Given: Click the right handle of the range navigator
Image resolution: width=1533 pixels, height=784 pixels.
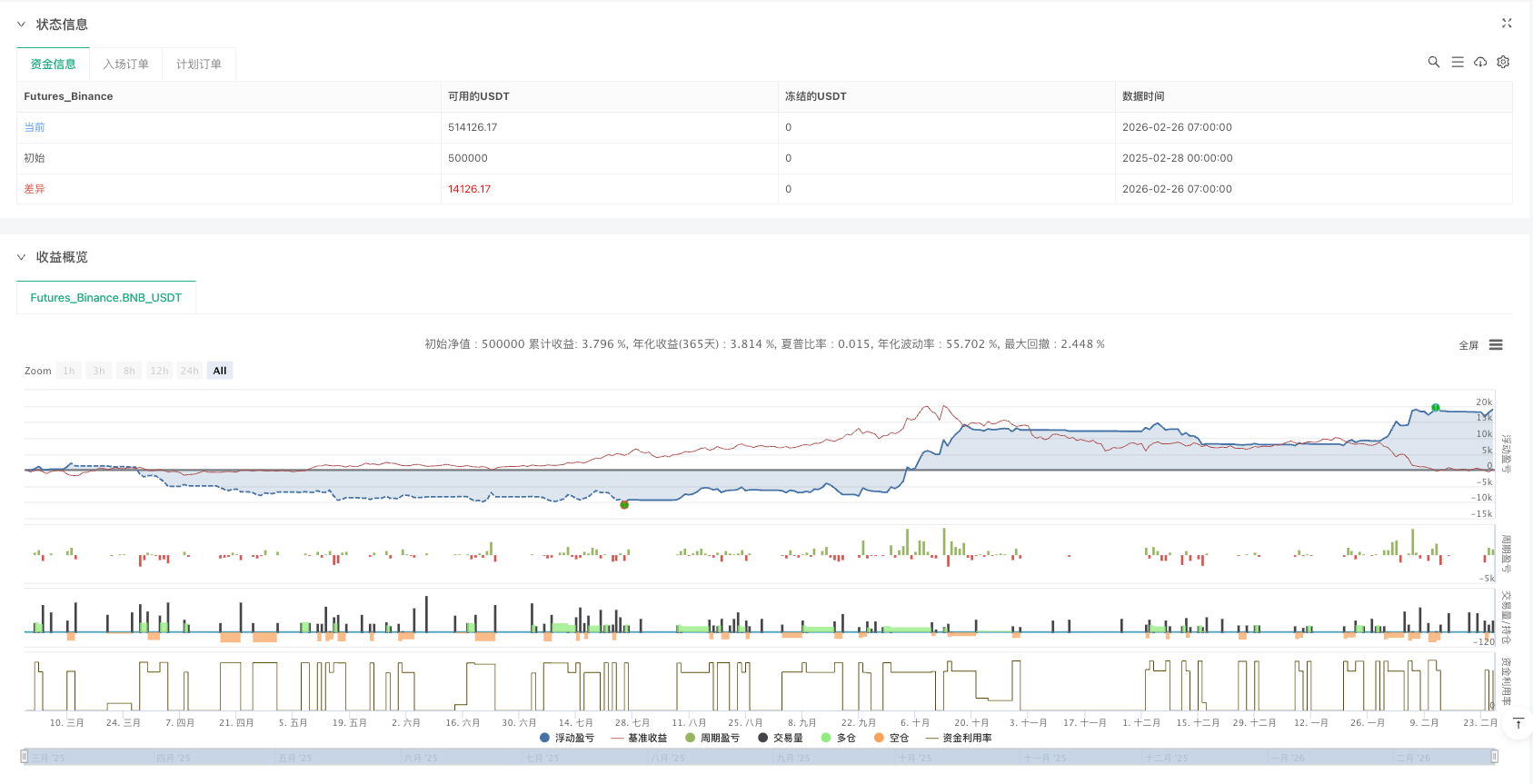Looking at the screenshot, I should (x=1494, y=756).
